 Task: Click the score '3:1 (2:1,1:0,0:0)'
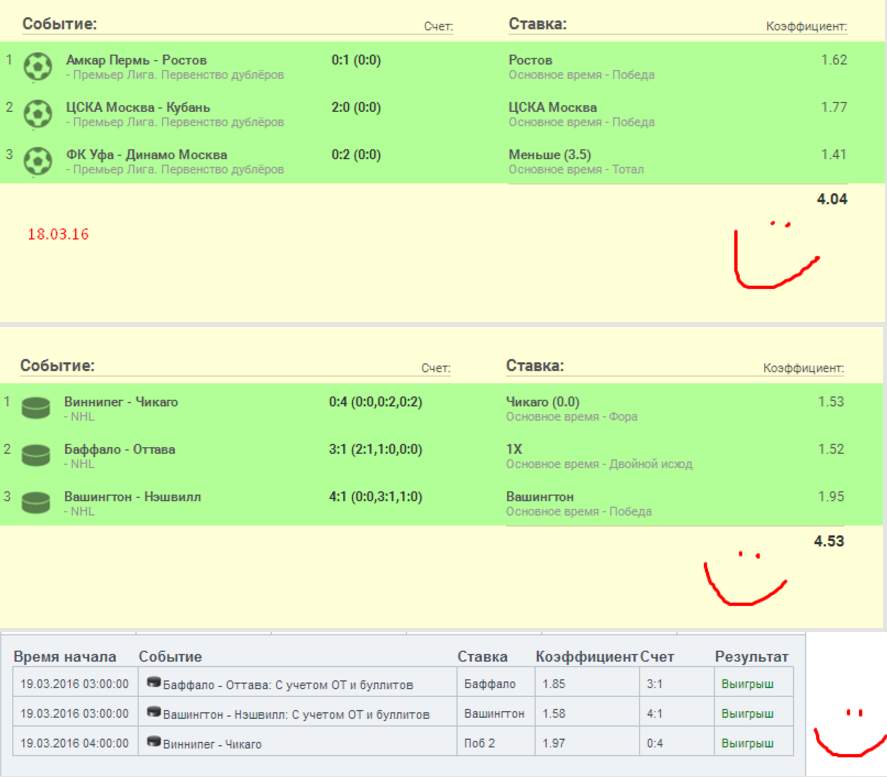376,450
